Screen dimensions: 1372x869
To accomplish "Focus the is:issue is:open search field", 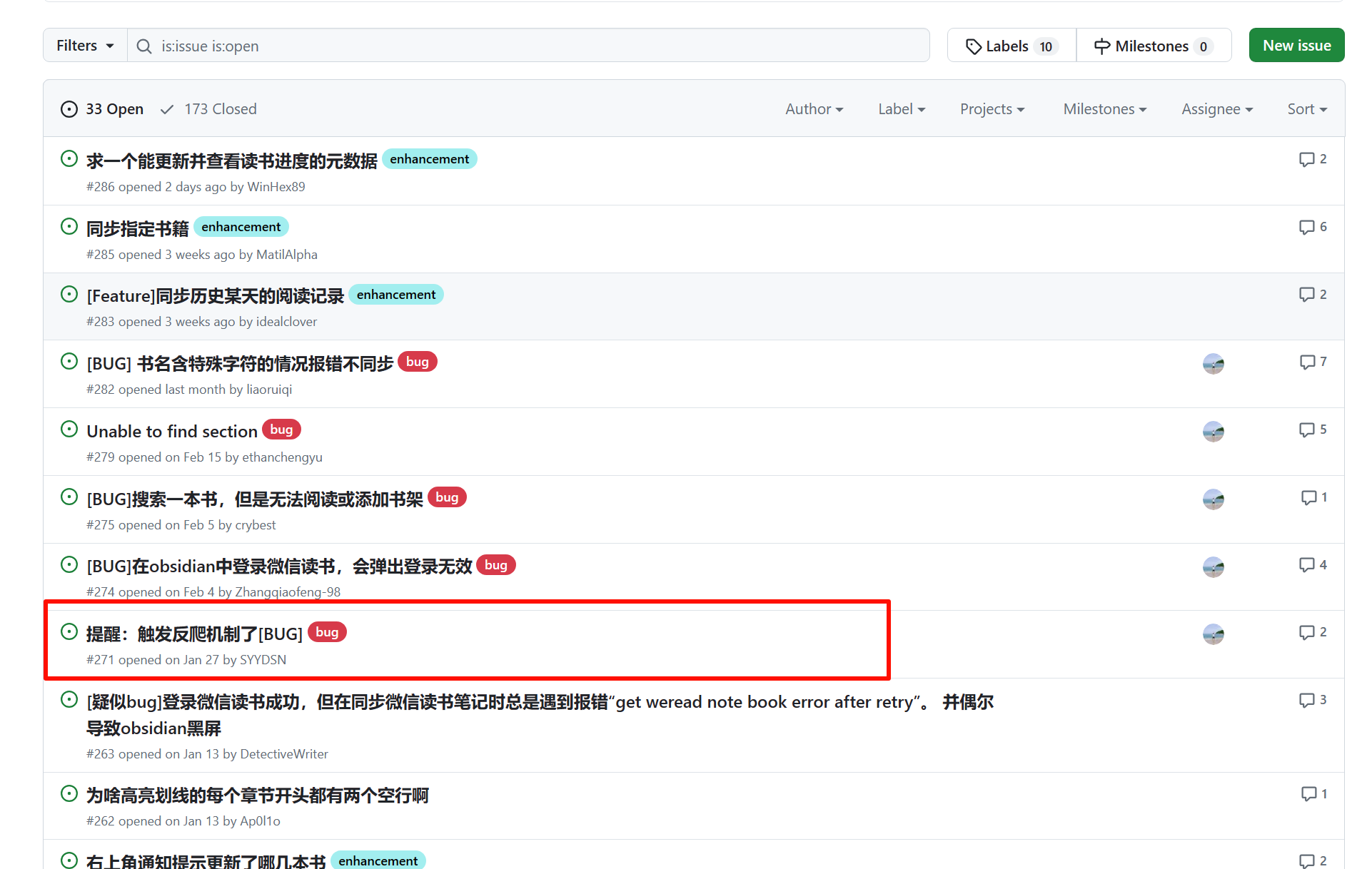I will [x=528, y=46].
